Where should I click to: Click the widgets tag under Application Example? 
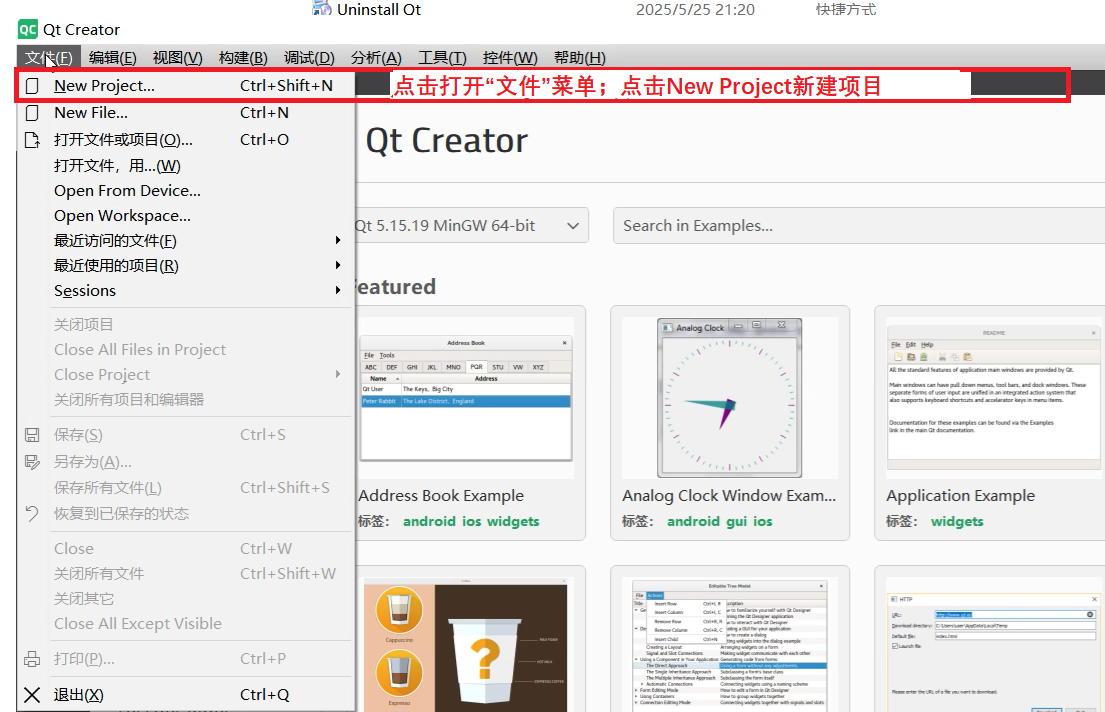coord(957,522)
